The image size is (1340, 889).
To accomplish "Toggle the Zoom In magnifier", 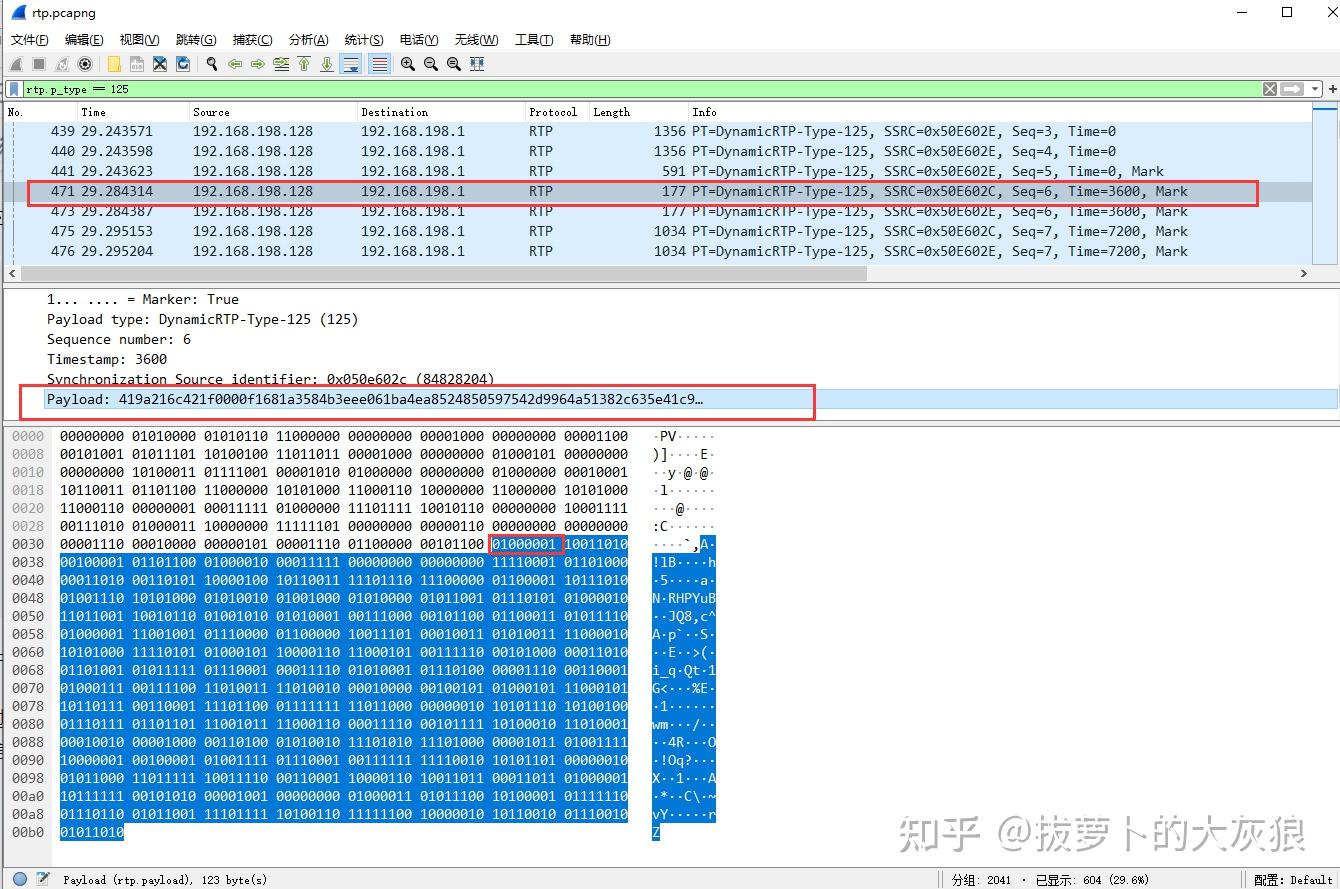I will coord(407,64).
